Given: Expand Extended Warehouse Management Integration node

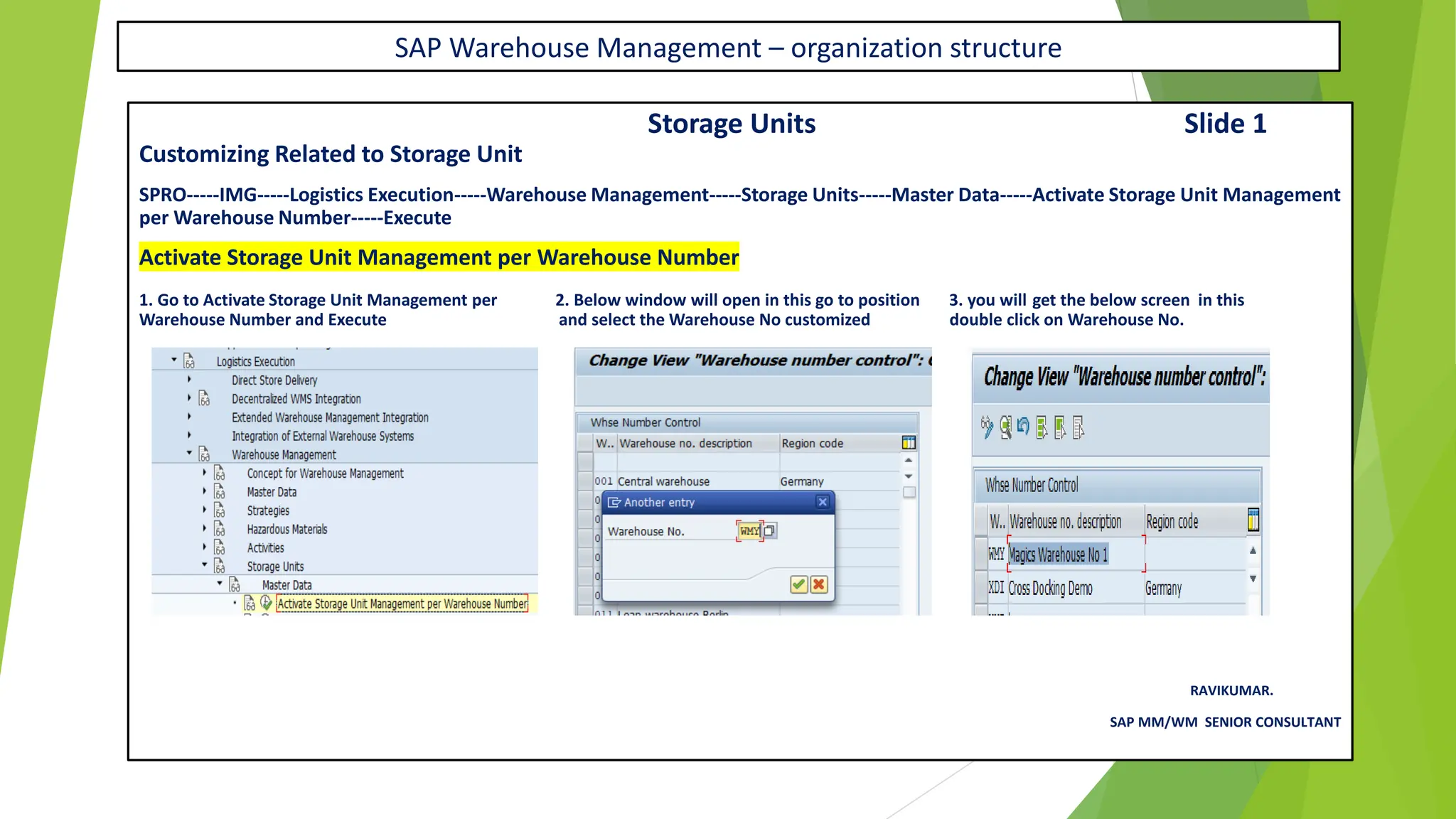Looking at the screenshot, I should click(189, 416).
